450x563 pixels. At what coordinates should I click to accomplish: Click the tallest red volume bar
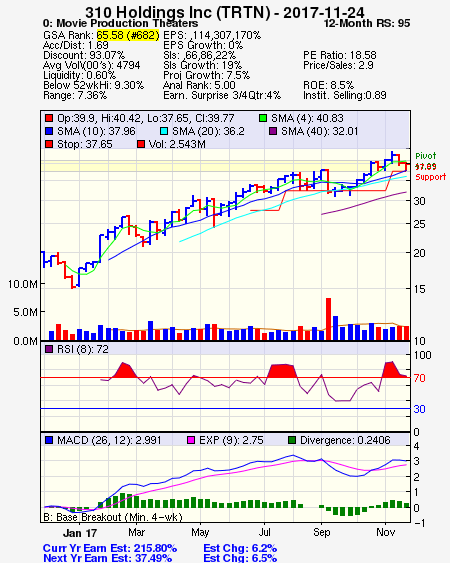coord(328,319)
